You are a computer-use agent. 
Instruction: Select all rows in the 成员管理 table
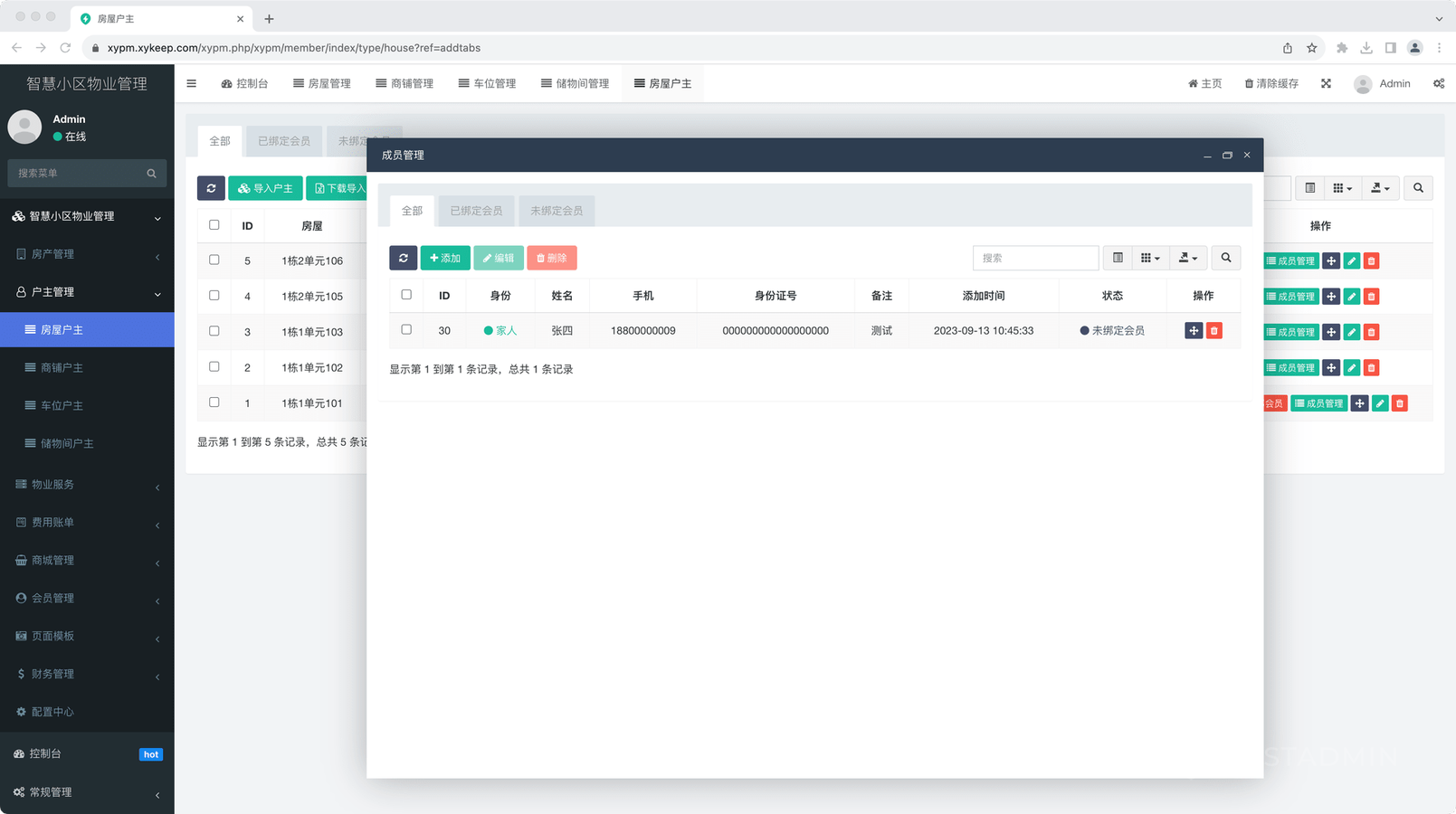click(x=406, y=295)
